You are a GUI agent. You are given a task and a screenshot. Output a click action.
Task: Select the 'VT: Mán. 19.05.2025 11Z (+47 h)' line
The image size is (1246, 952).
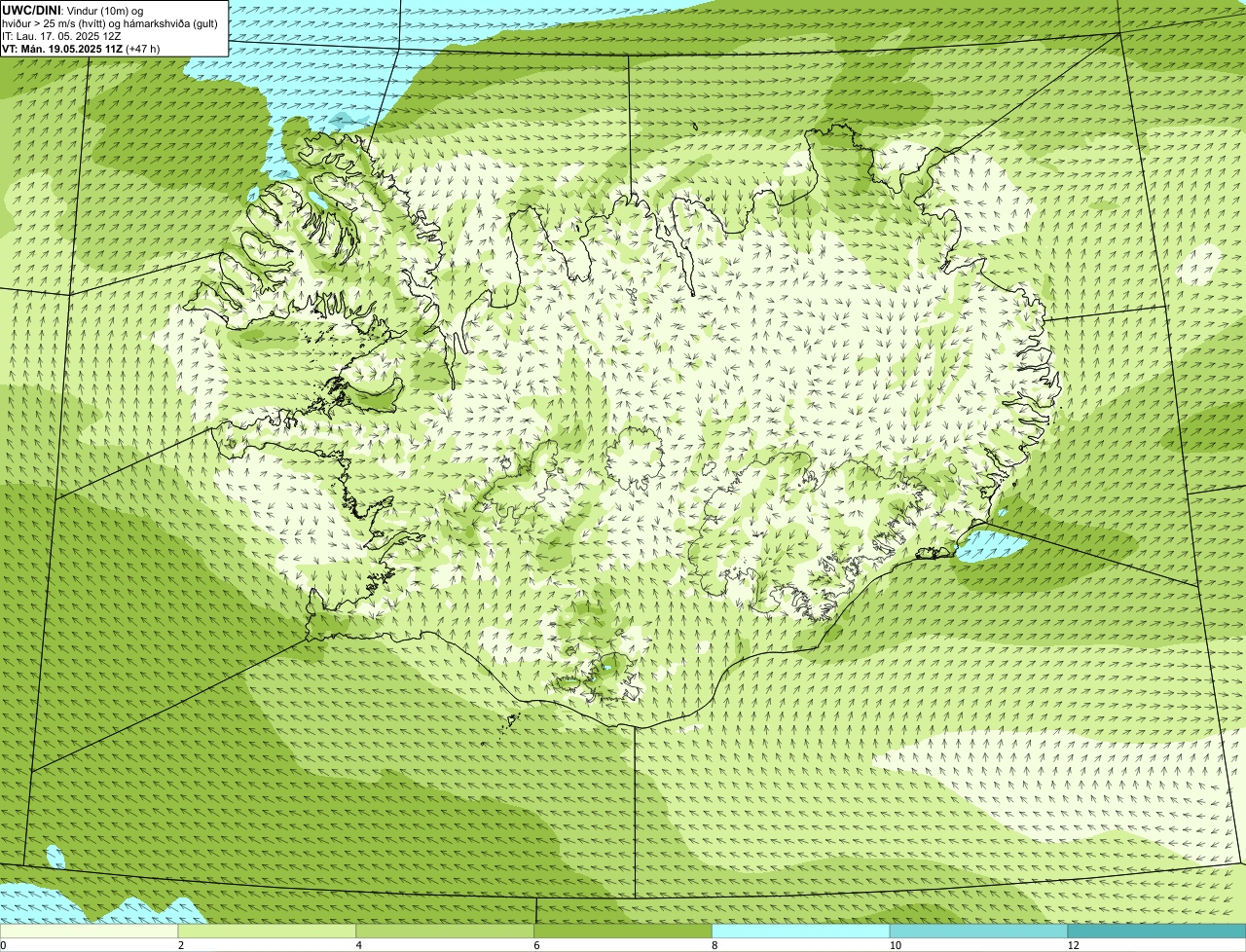pos(81,49)
